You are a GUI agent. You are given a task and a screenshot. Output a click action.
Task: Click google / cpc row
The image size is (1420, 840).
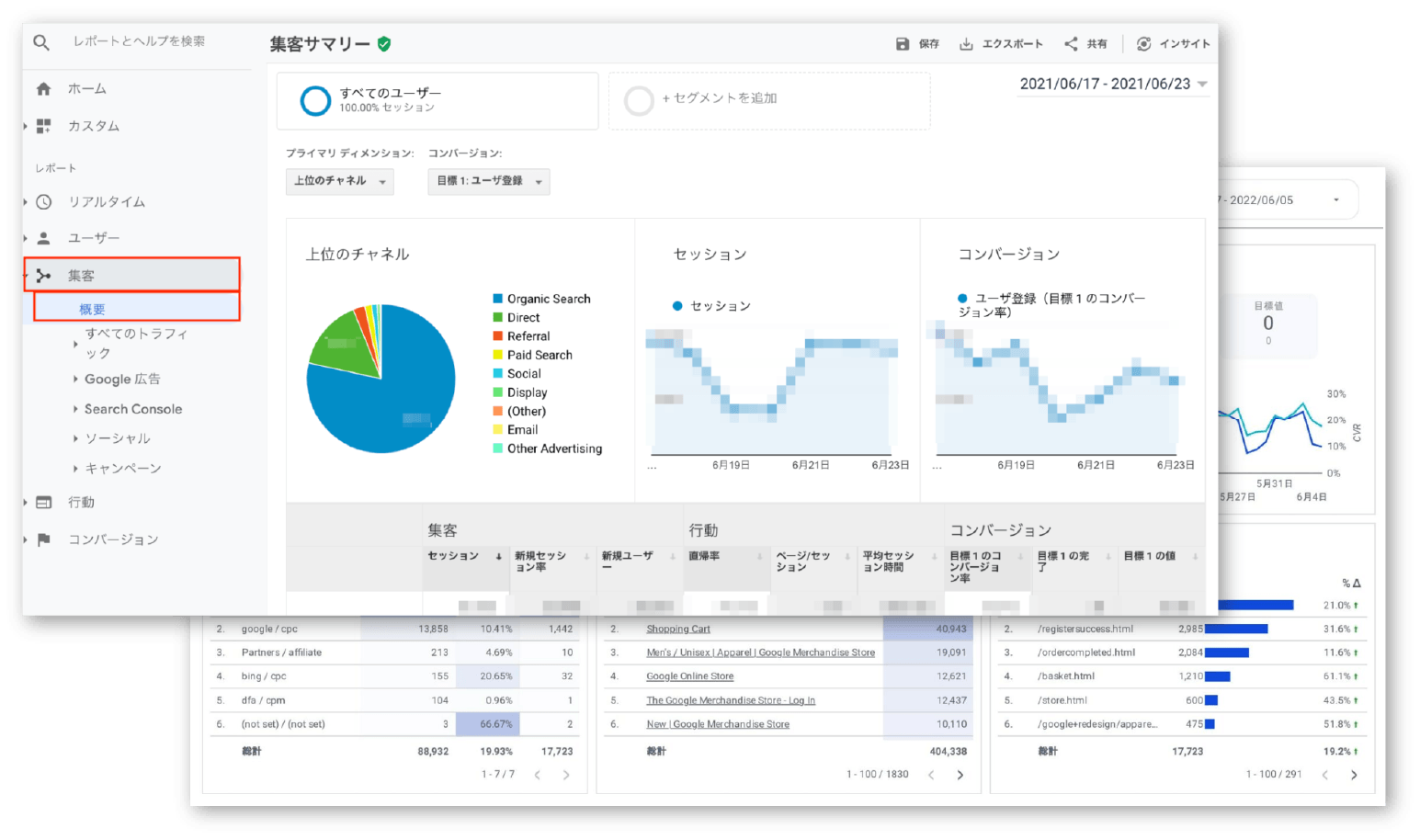coord(394,630)
